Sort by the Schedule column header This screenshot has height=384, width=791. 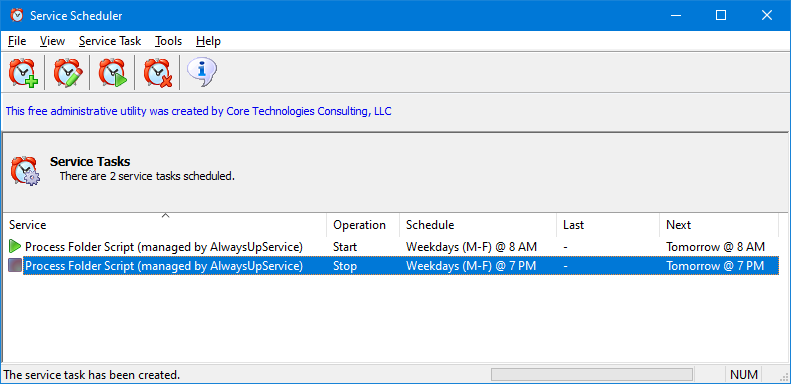tap(478, 225)
